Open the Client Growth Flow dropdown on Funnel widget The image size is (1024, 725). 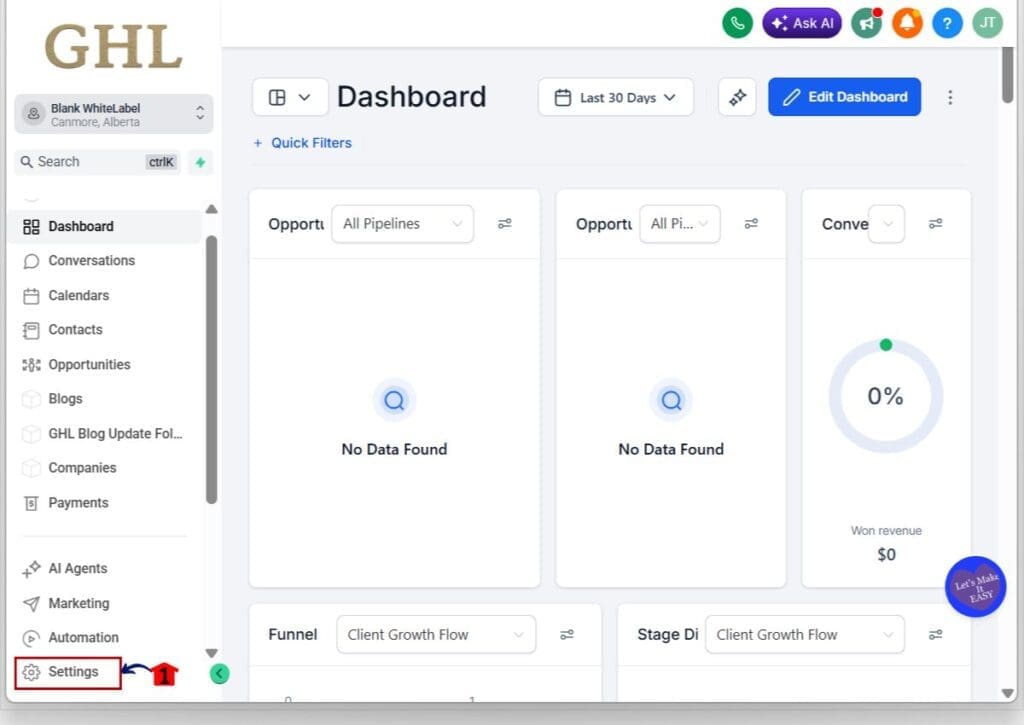tap(436, 634)
